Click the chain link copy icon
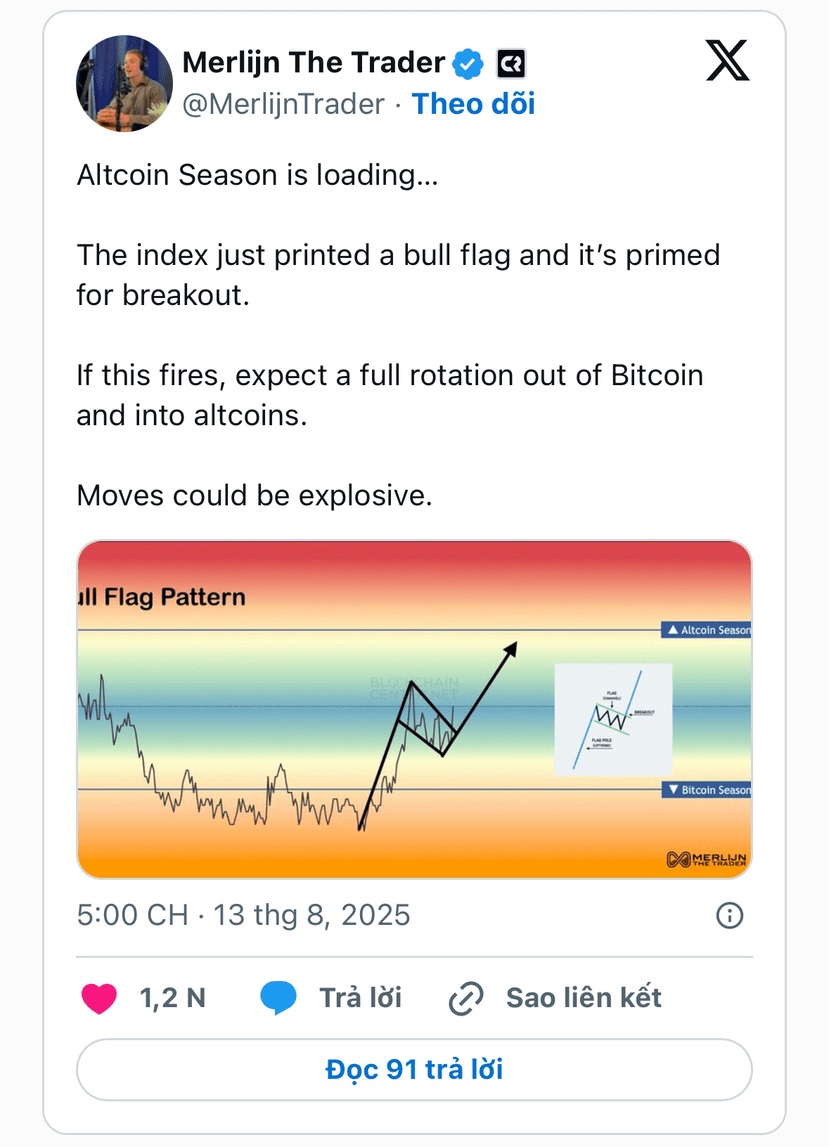This screenshot has width=829, height=1147. 466,999
